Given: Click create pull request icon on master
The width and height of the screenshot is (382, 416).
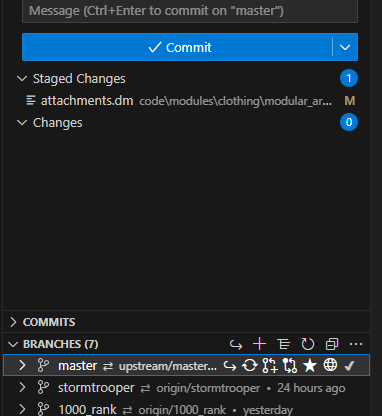Looking at the screenshot, I should click(270, 366).
